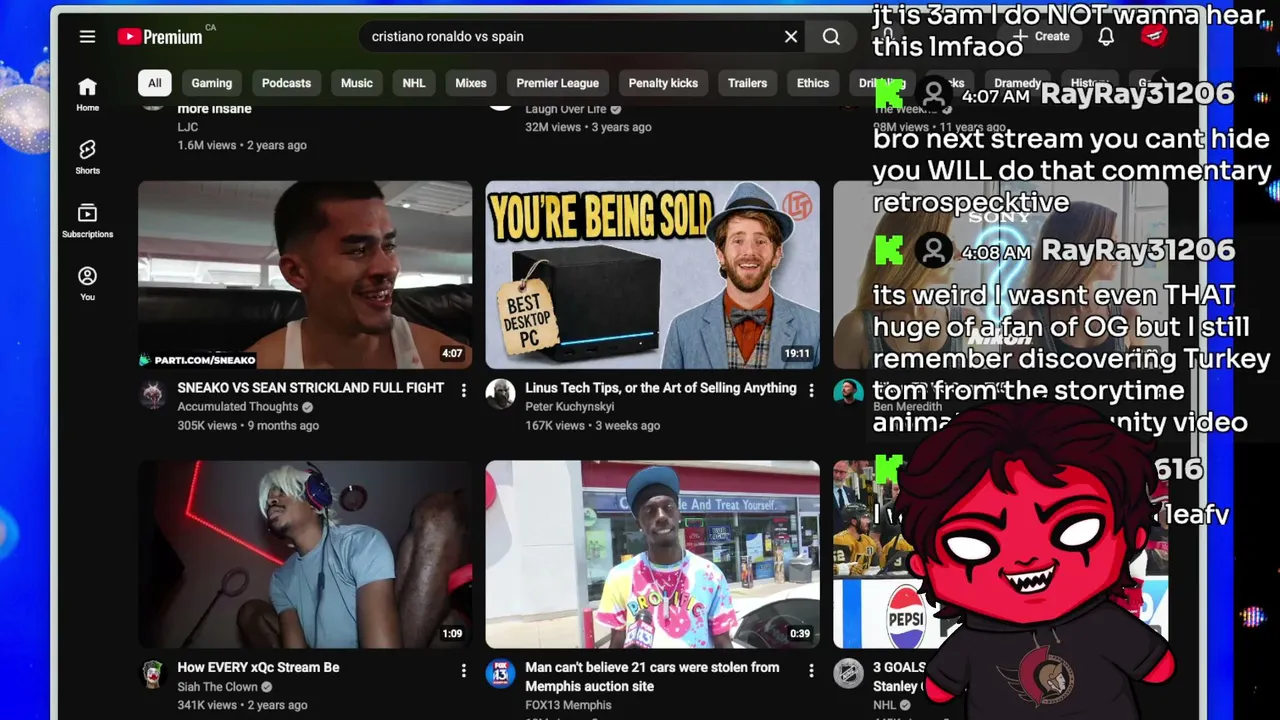Image resolution: width=1280 pixels, height=720 pixels.
Task: Visit the Accumulated Thoughts channel name
Action: point(238,407)
